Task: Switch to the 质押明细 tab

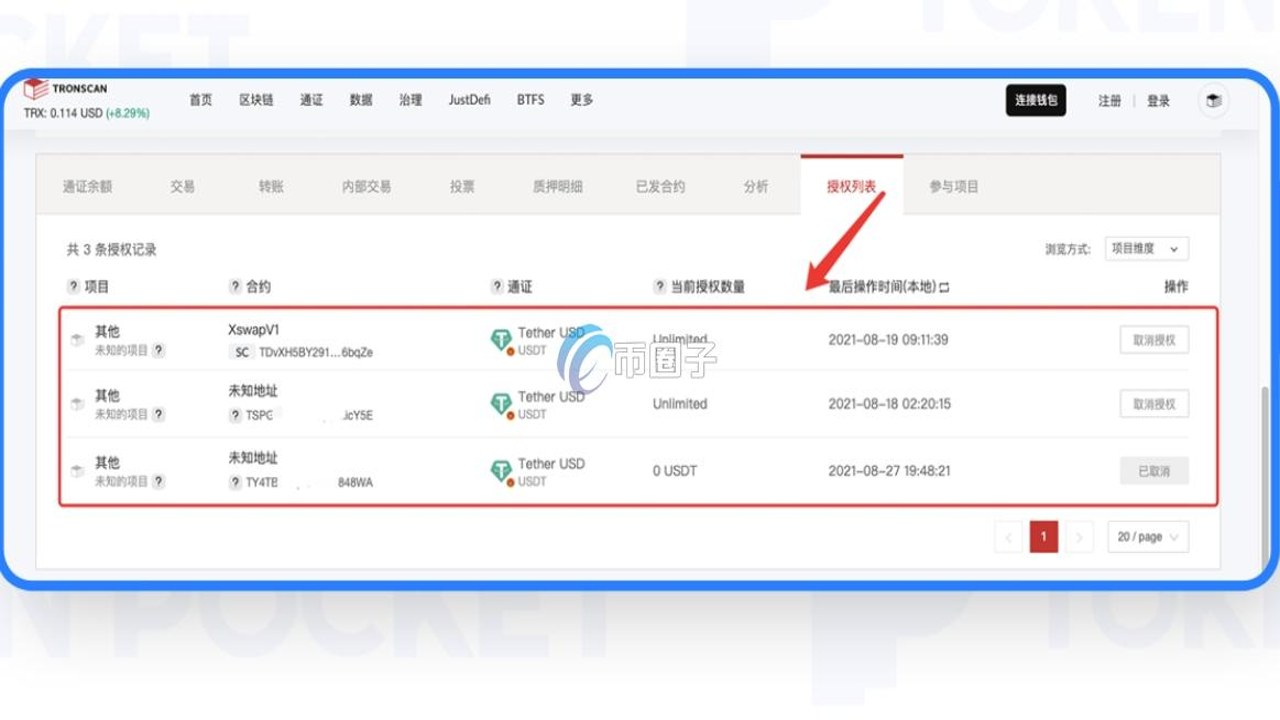Action: tap(557, 186)
